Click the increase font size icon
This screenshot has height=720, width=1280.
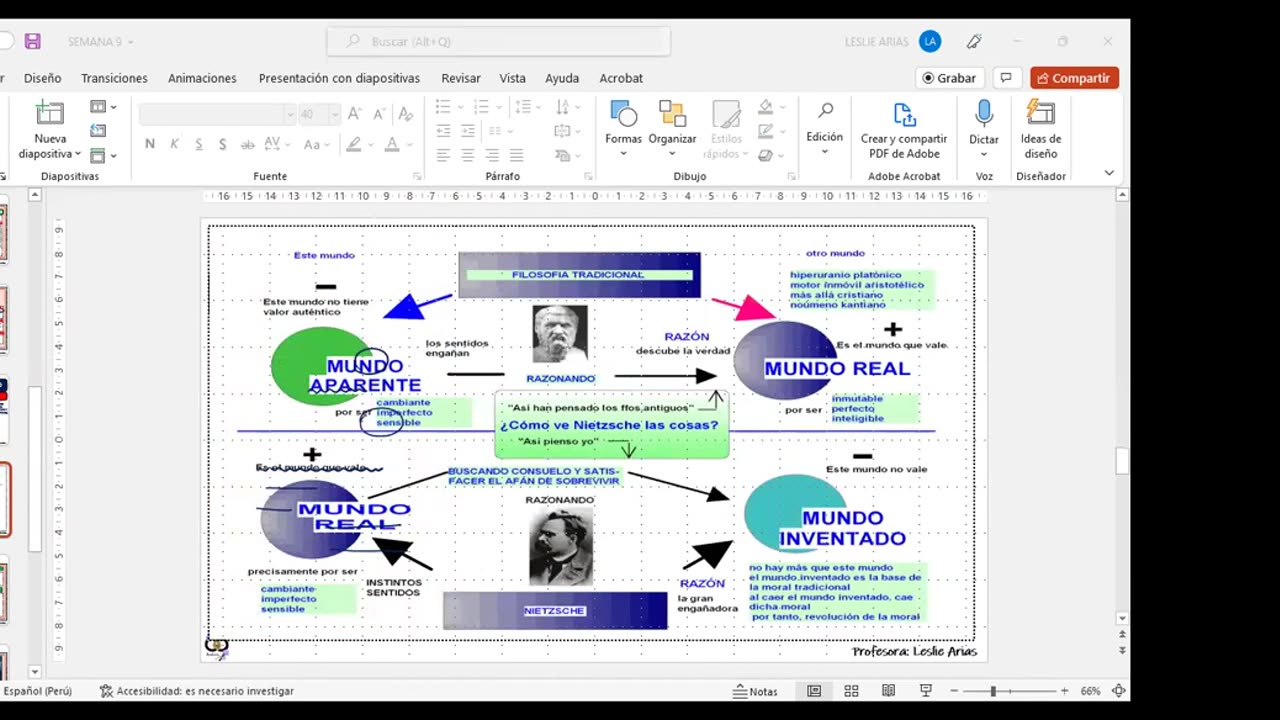point(354,114)
